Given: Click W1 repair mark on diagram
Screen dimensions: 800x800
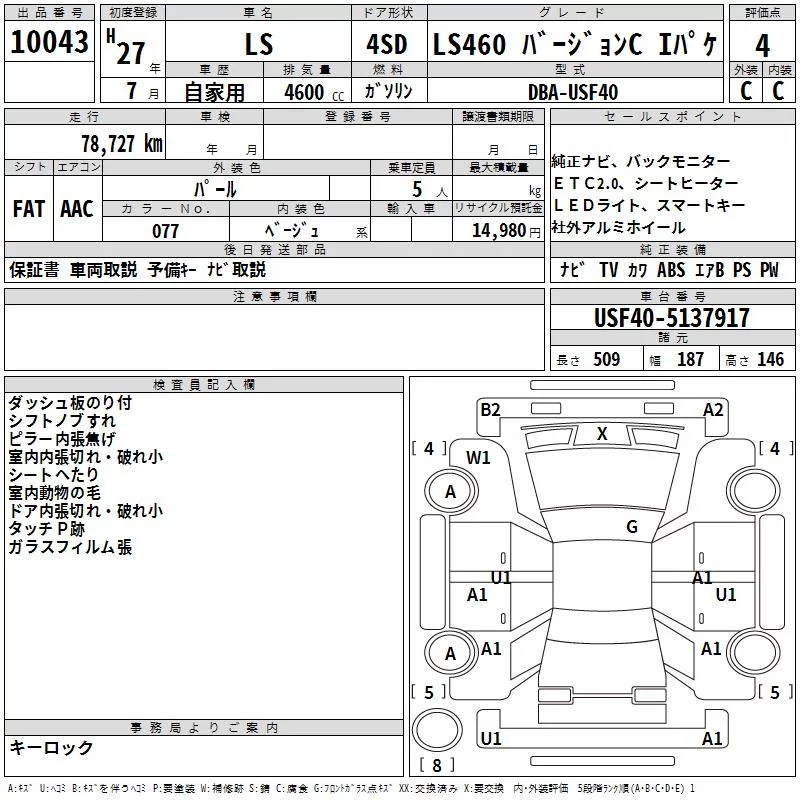Looking at the screenshot, I should [478, 457].
